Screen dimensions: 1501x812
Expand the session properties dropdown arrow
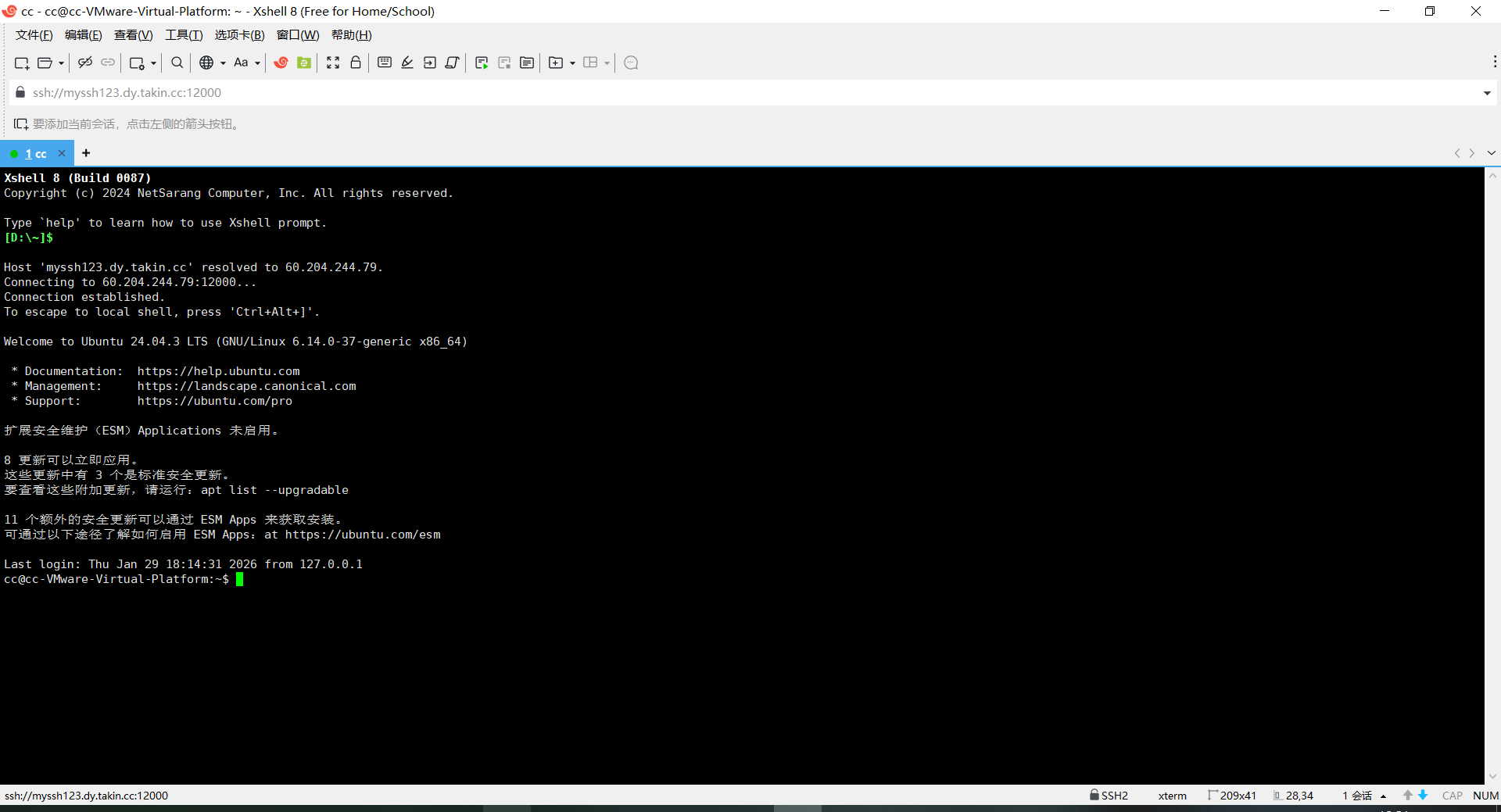(153, 63)
